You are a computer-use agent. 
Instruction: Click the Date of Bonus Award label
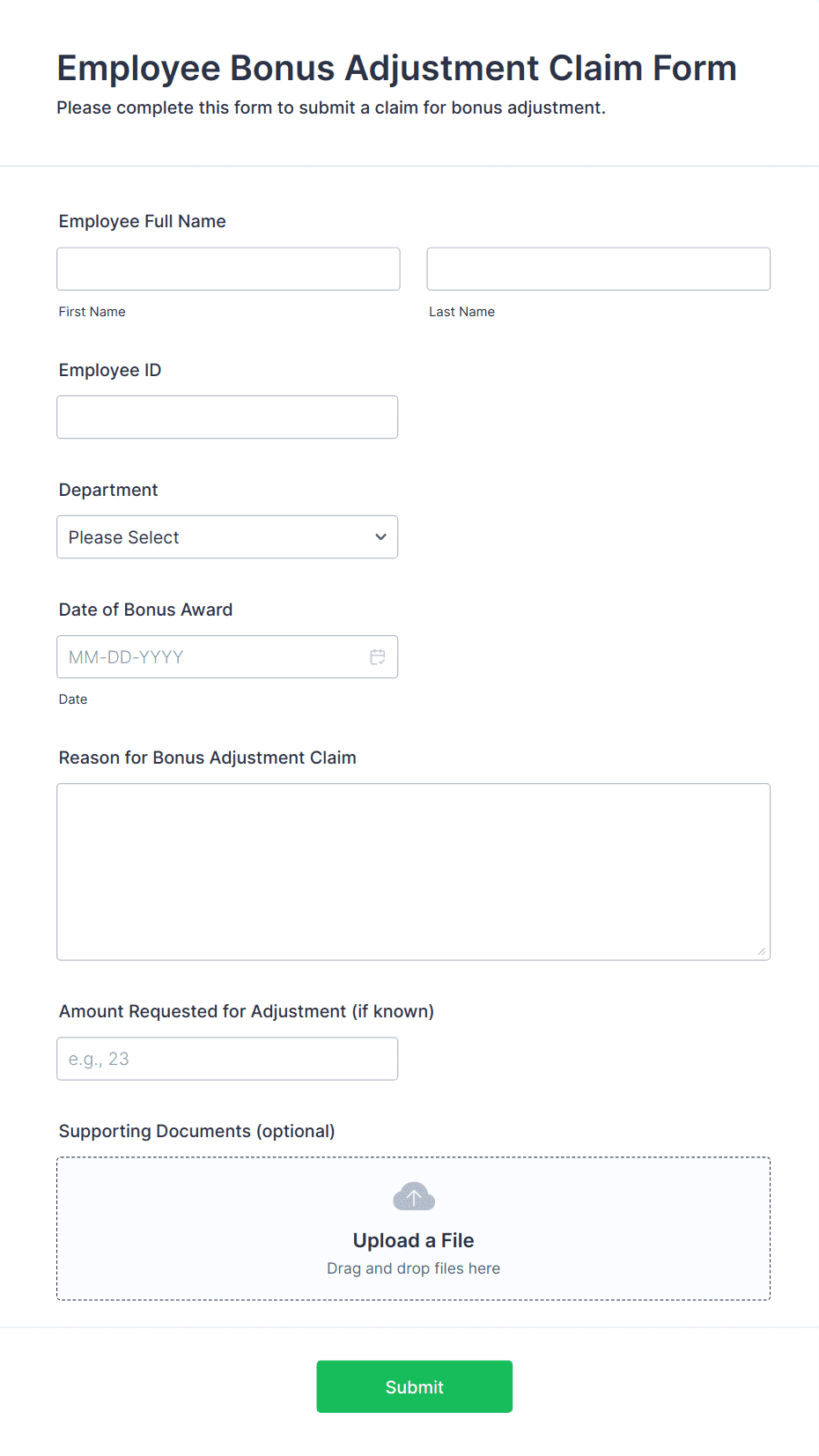pyautogui.click(x=145, y=610)
